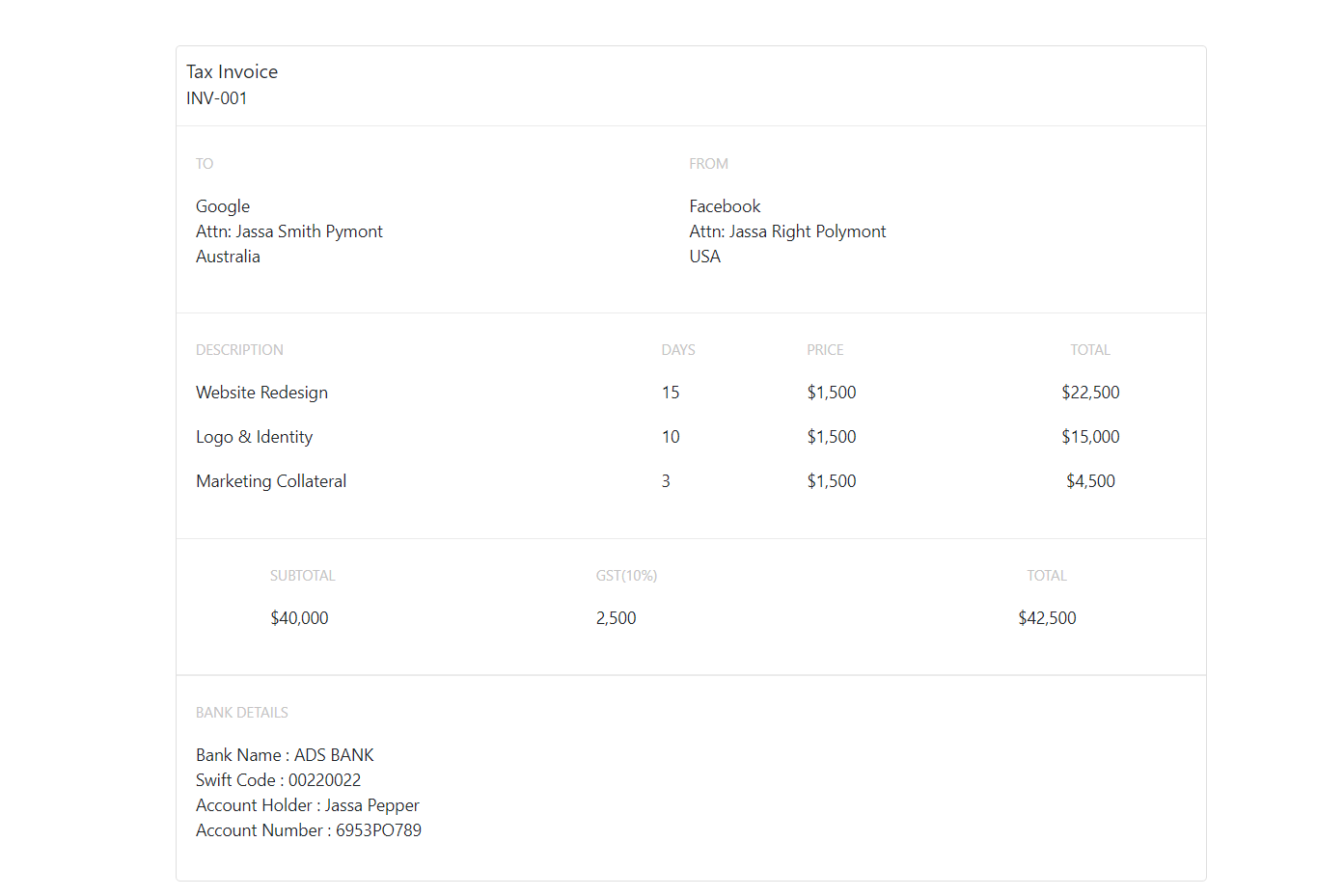
Task: Click Attn: Jassa Right Polymont line
Action: coord(787,231)
